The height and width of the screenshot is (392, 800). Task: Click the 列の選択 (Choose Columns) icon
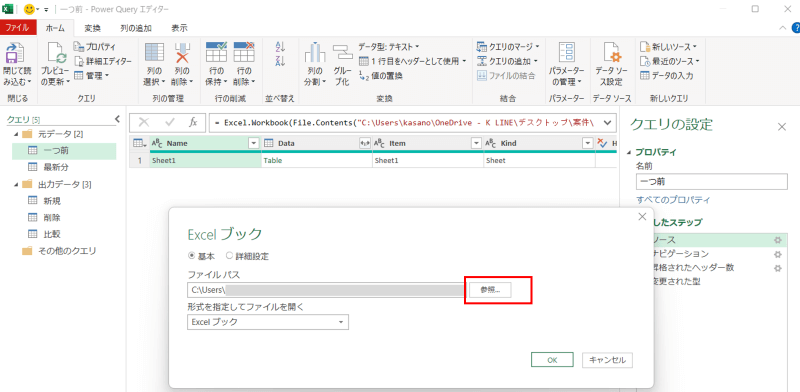click(154, 53)
